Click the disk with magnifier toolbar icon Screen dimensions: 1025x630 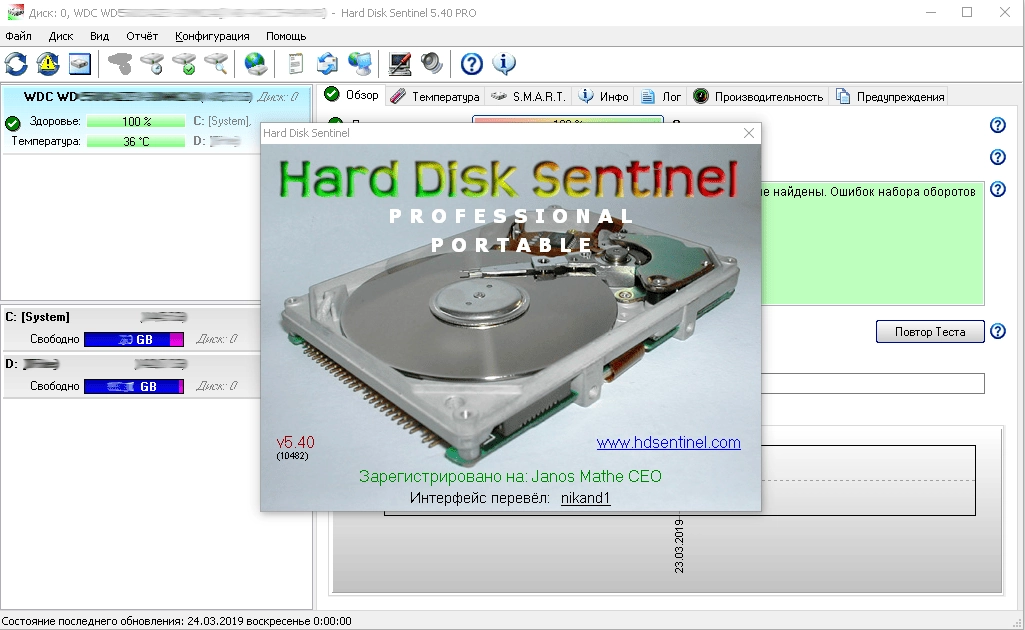click(x=216, y=64)
